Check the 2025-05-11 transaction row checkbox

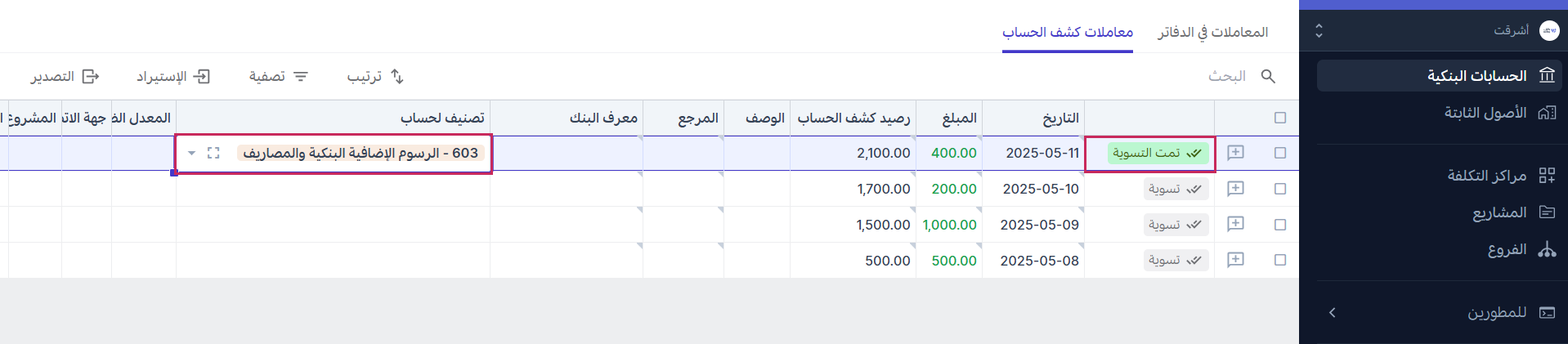point(1280,153)
